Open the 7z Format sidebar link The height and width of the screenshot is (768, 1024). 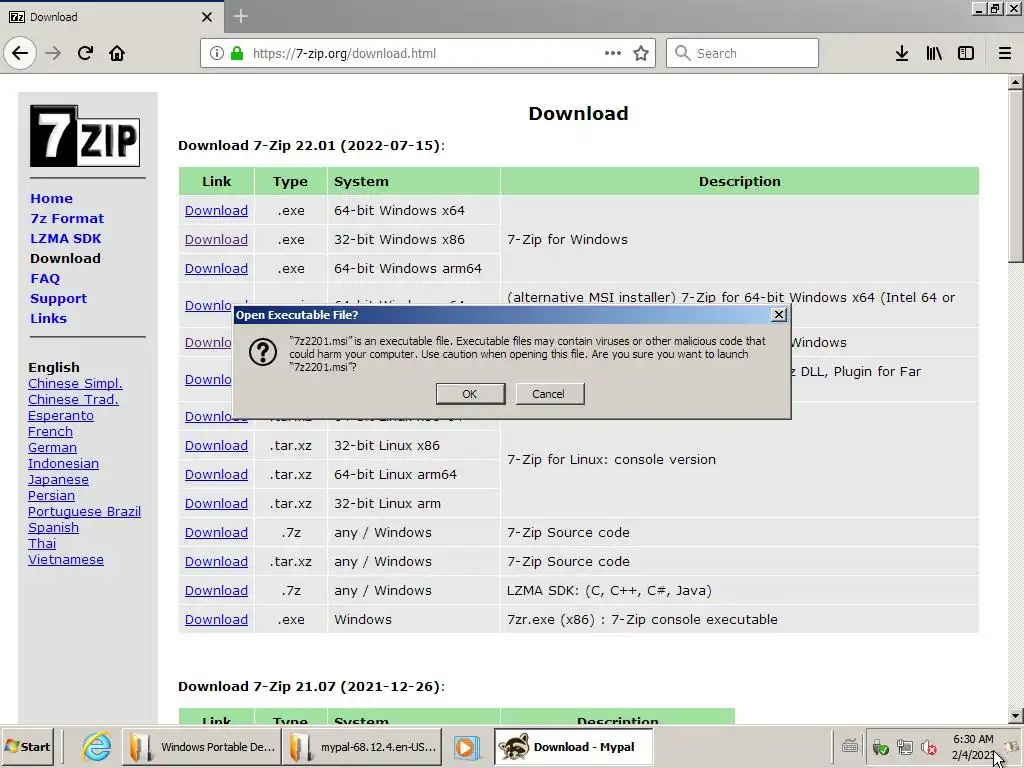point(67,219)
